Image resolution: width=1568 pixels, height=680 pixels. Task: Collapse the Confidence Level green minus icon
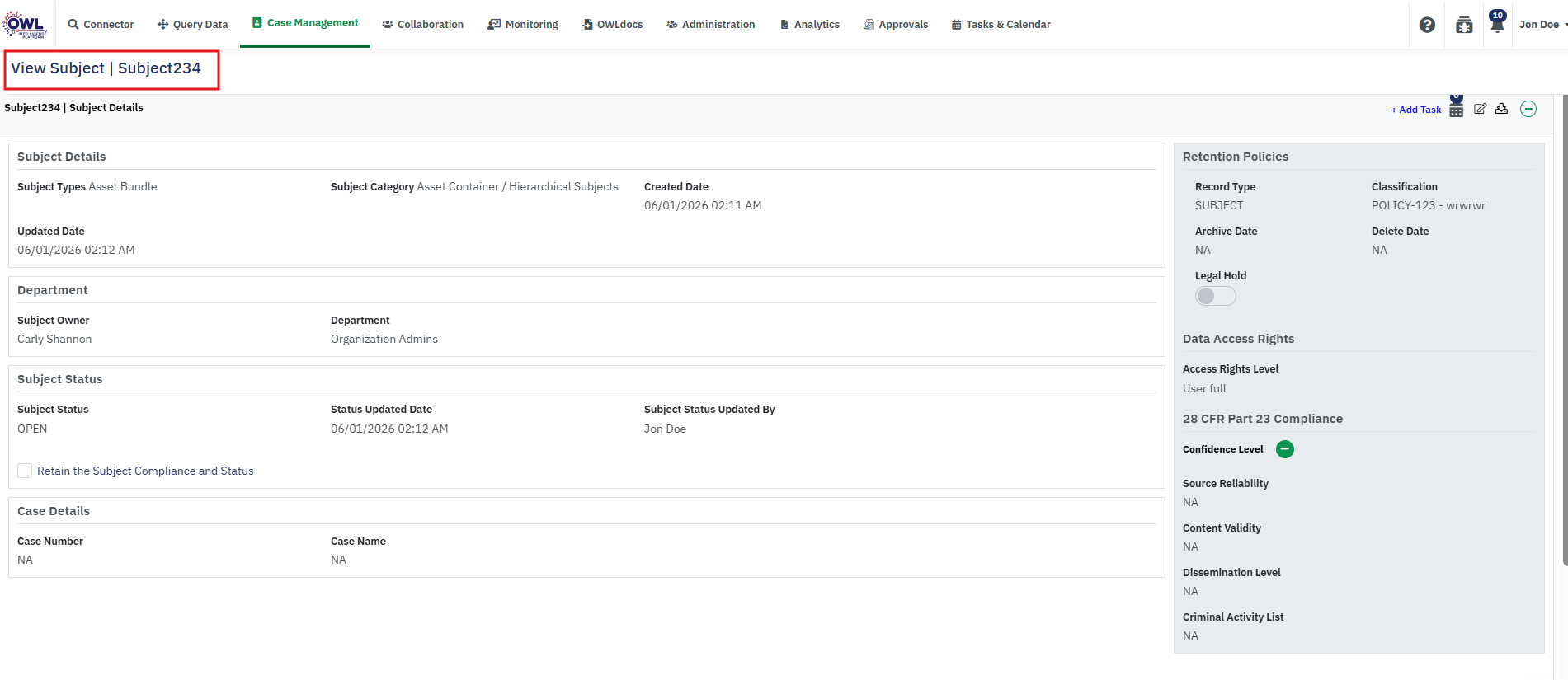point(1285,449)
